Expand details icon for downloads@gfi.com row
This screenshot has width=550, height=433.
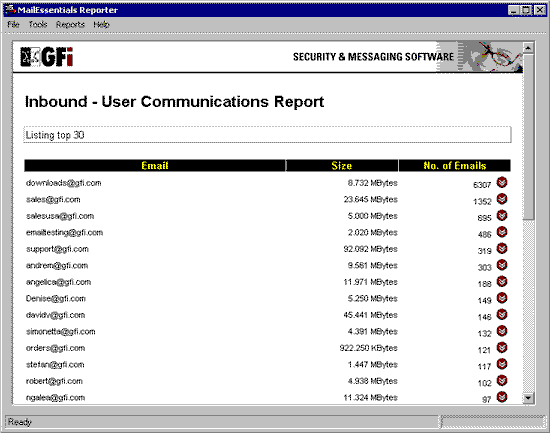click(502, 182)
